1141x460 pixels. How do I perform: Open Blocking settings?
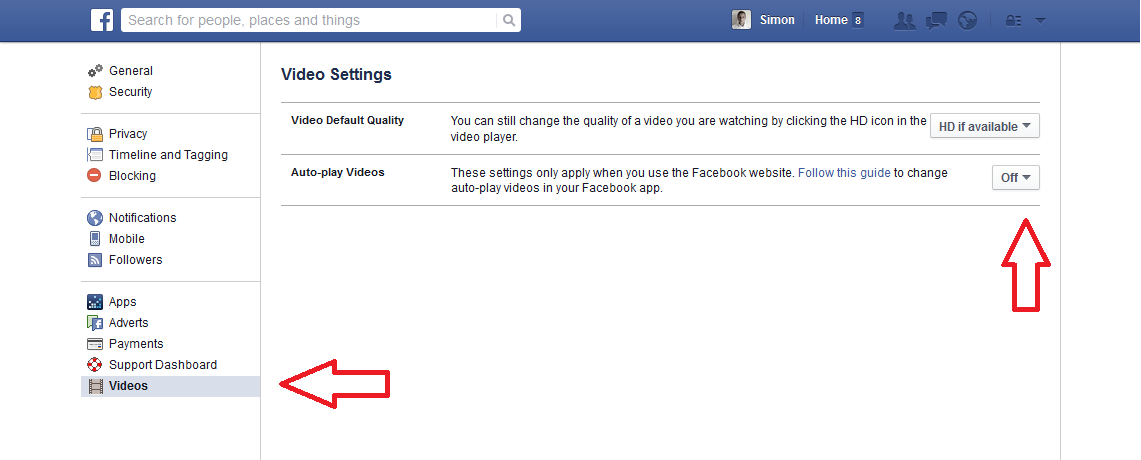(x=132, y=175)
